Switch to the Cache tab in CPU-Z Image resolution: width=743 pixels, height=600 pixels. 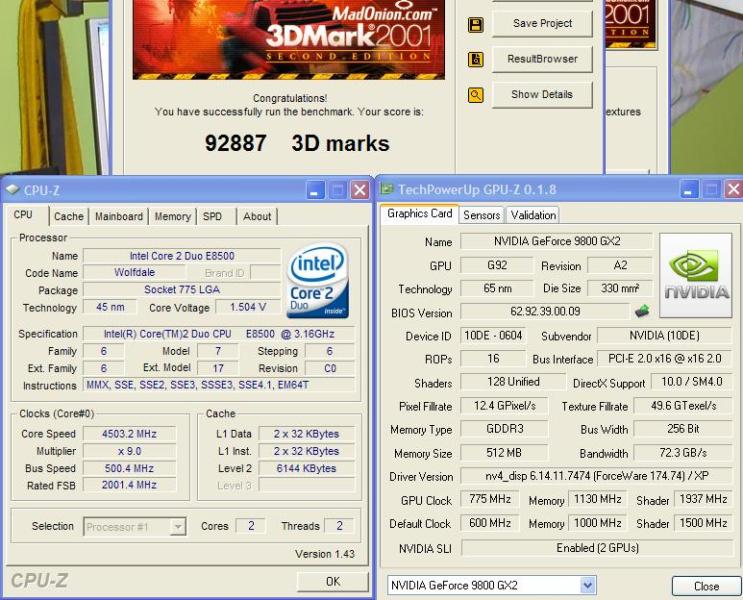(x=69, y=217)
